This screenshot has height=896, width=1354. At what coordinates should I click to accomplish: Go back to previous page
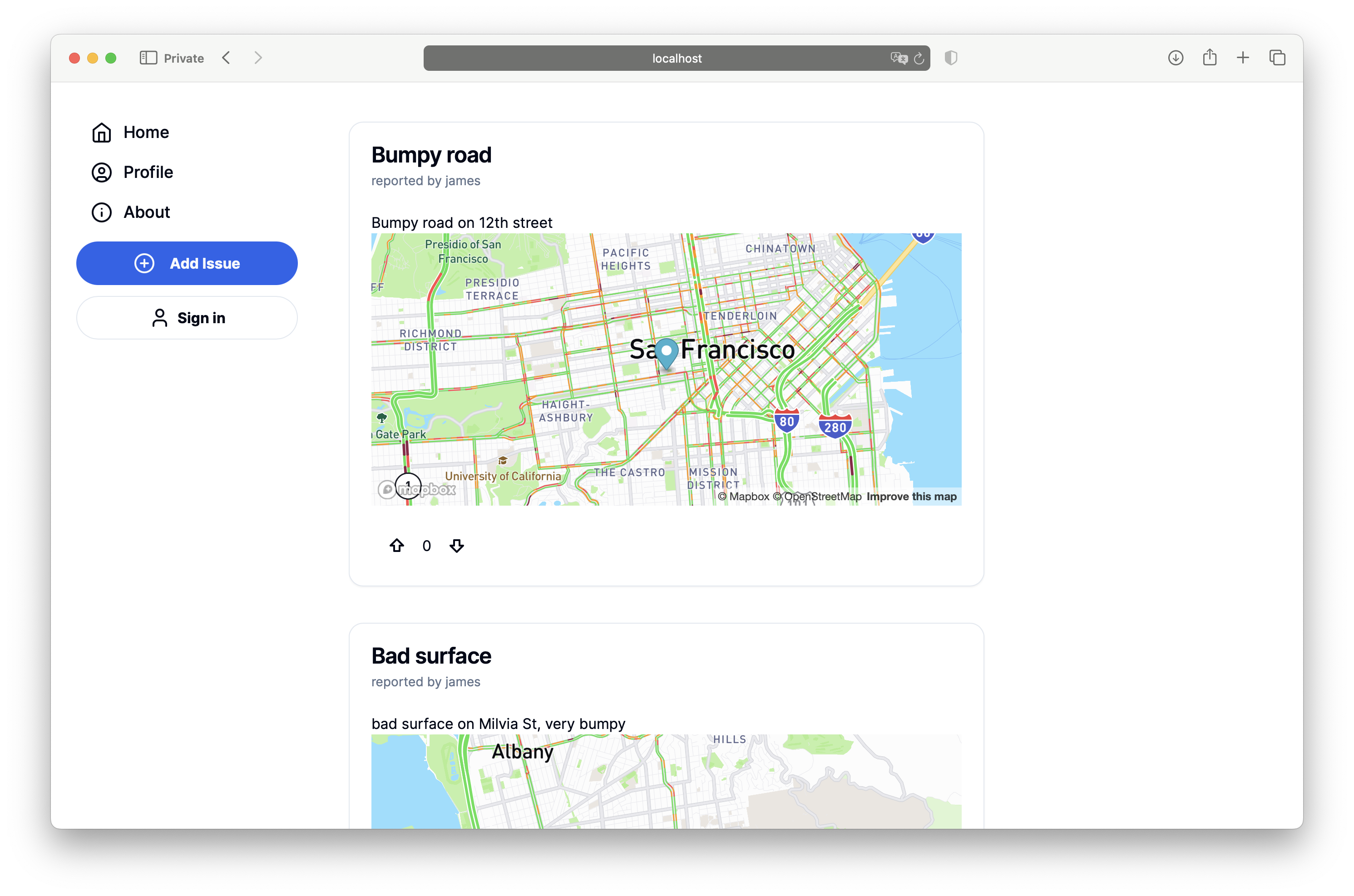pyautogui.click(x=226, y=58)
